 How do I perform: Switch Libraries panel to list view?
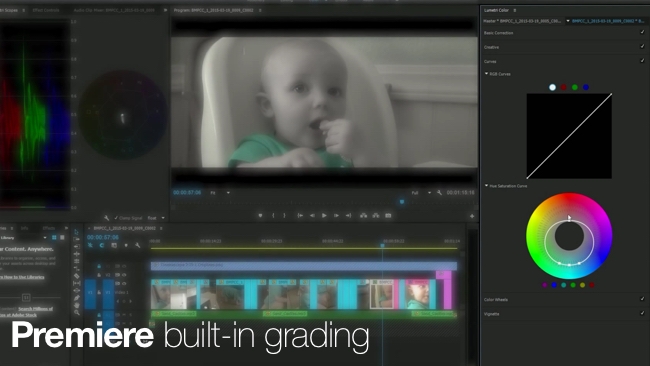(62, 238)
